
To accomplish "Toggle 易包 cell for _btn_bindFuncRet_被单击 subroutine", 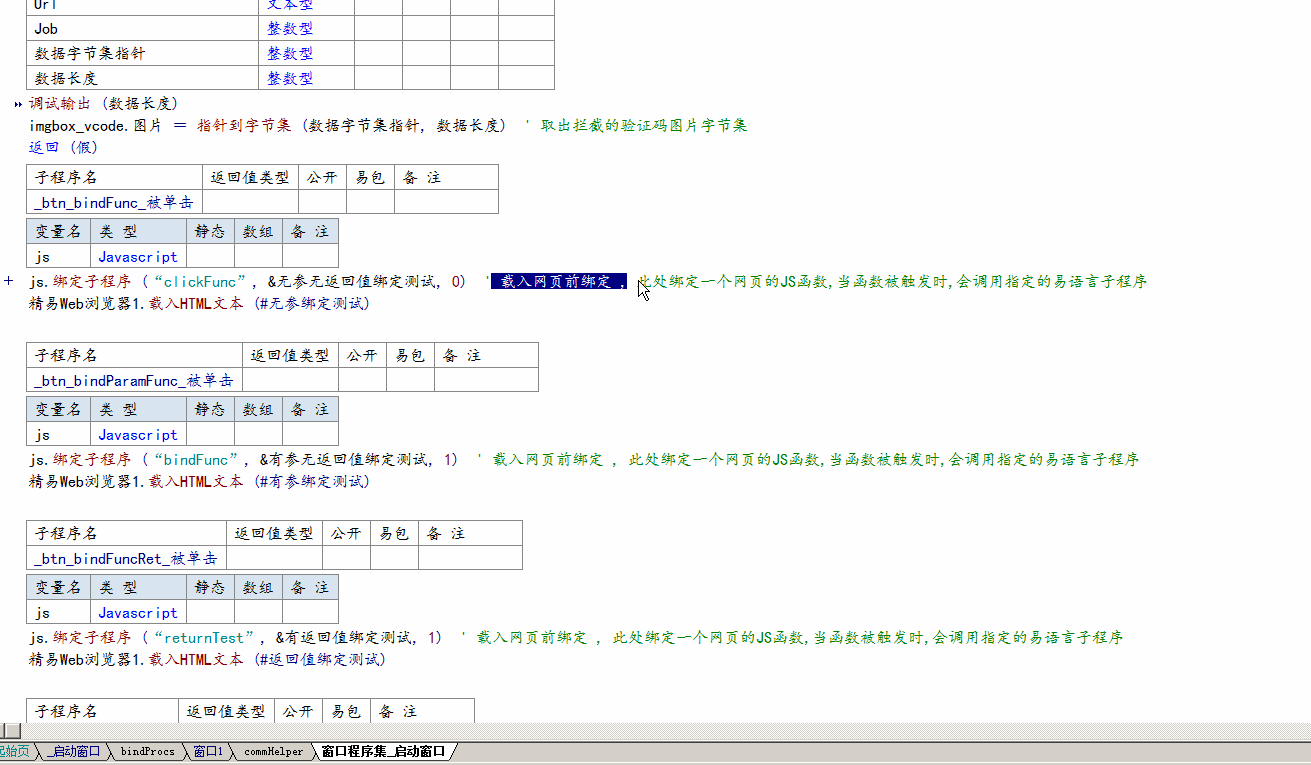I will click(394, 558).
